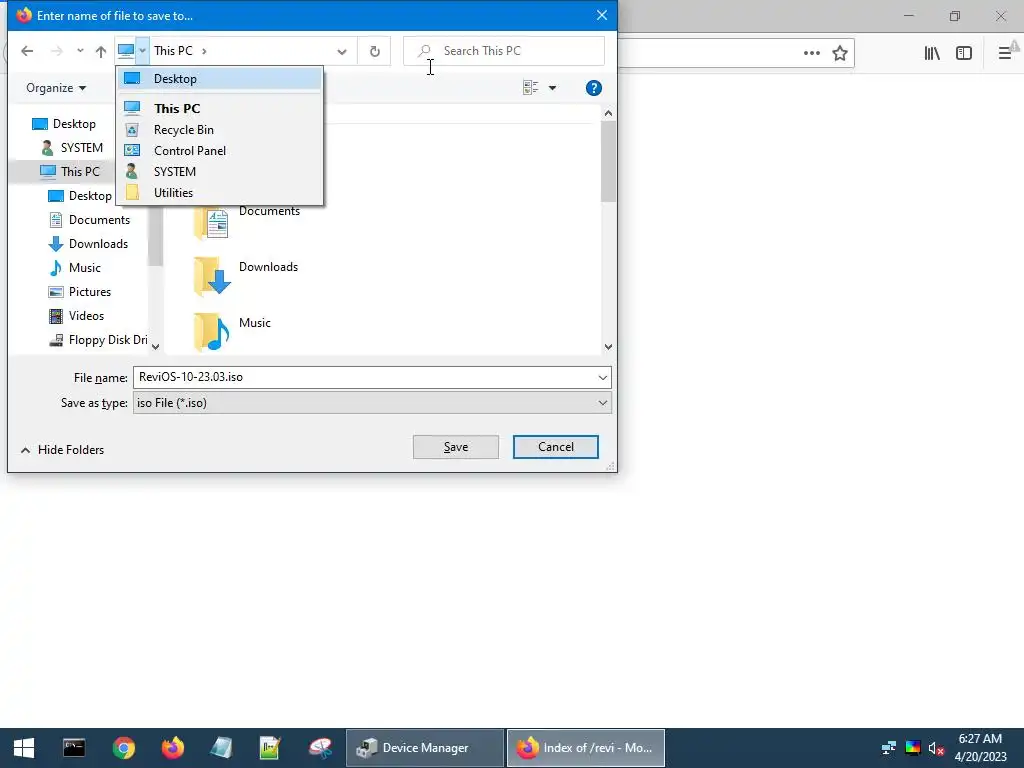The height and width of the screenshot is (768, 1024).
Task: Click the muted volume tray icon
Action: coord(936,748)
